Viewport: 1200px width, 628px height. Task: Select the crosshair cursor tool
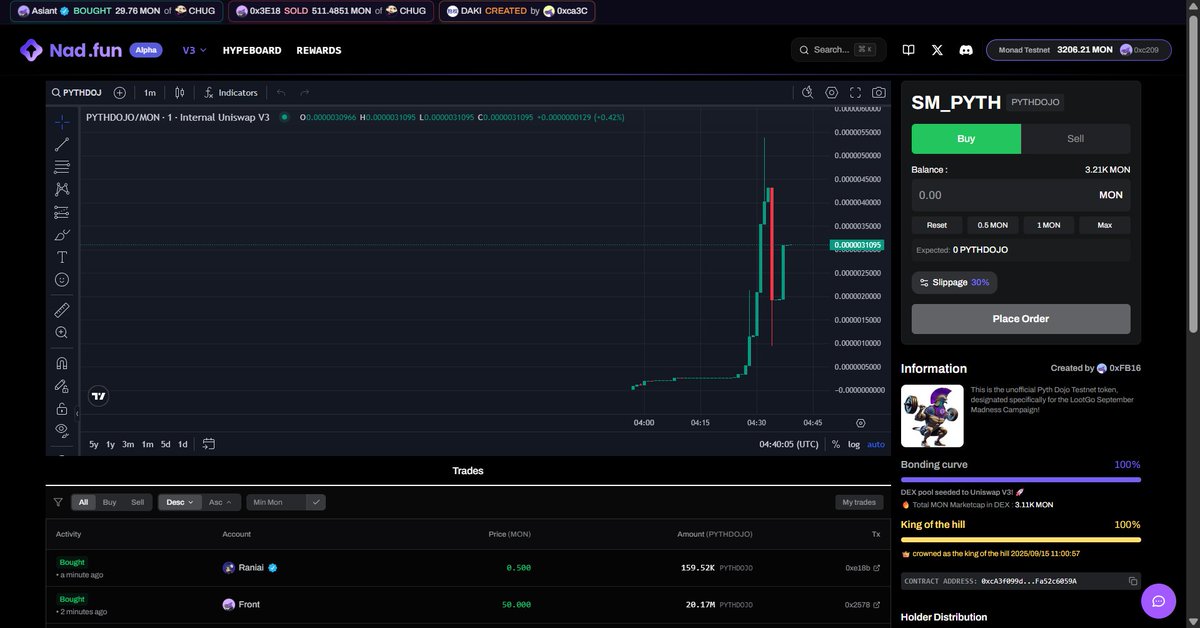tap(62, 122)
